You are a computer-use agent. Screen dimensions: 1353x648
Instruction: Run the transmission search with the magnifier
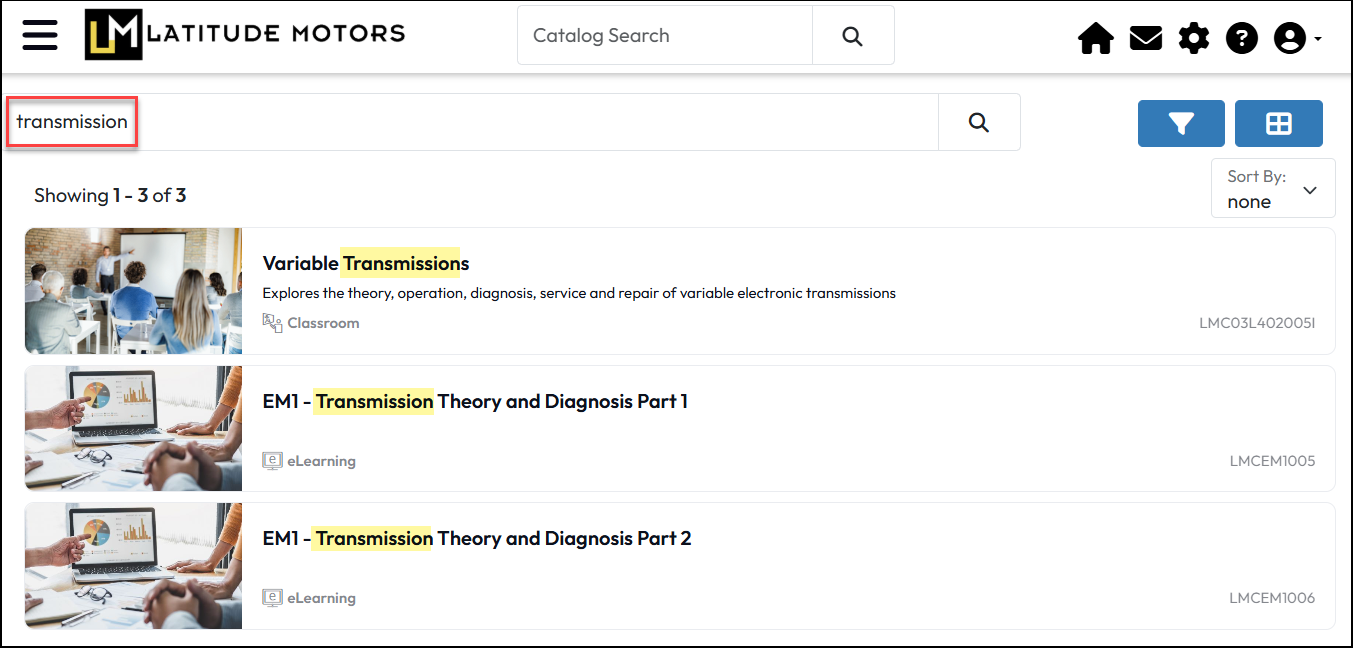978,122
